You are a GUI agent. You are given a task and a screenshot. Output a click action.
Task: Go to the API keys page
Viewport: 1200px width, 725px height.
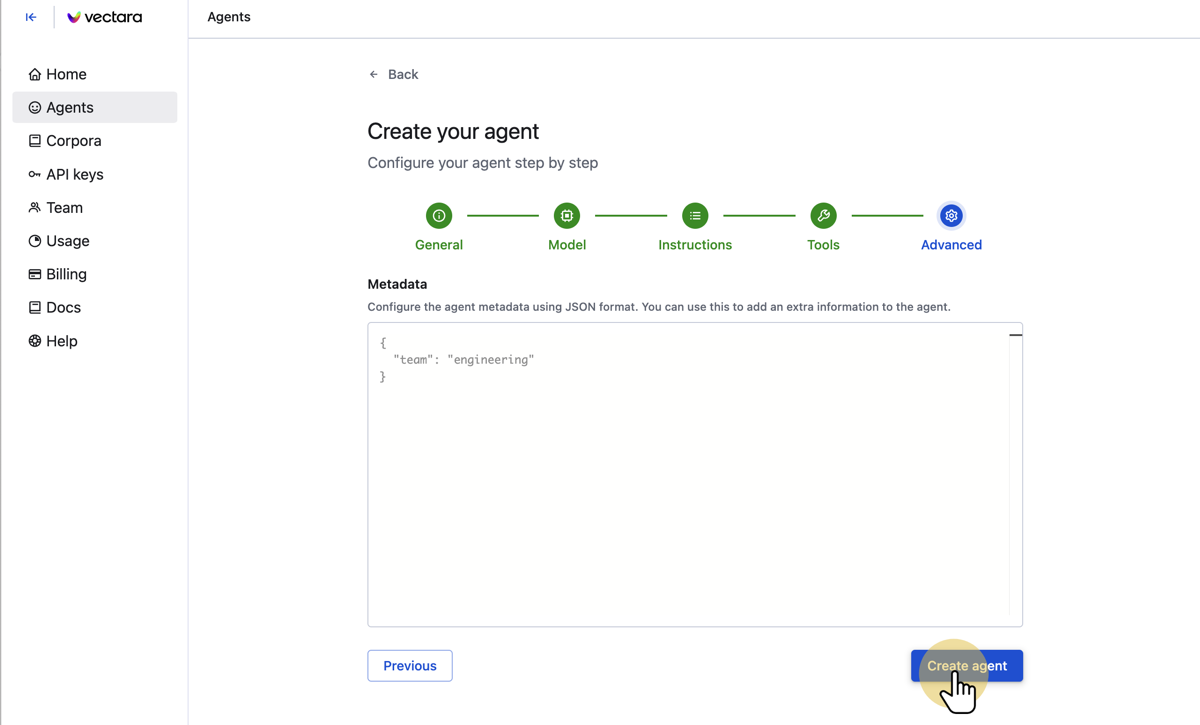point(74,174)
